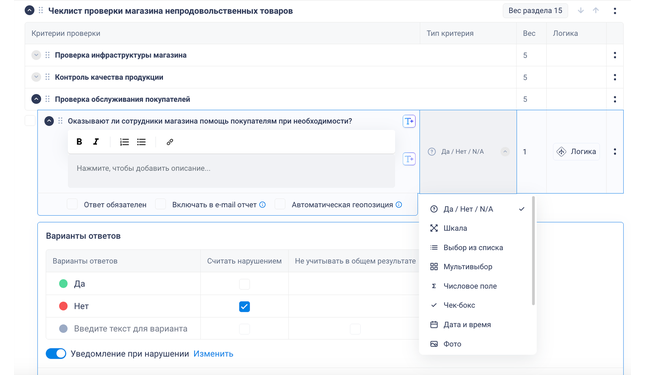The width and height of the screenshot is (646, 375).
Task: Click the Вес раздела 15 button
Action: pos(535,11)
